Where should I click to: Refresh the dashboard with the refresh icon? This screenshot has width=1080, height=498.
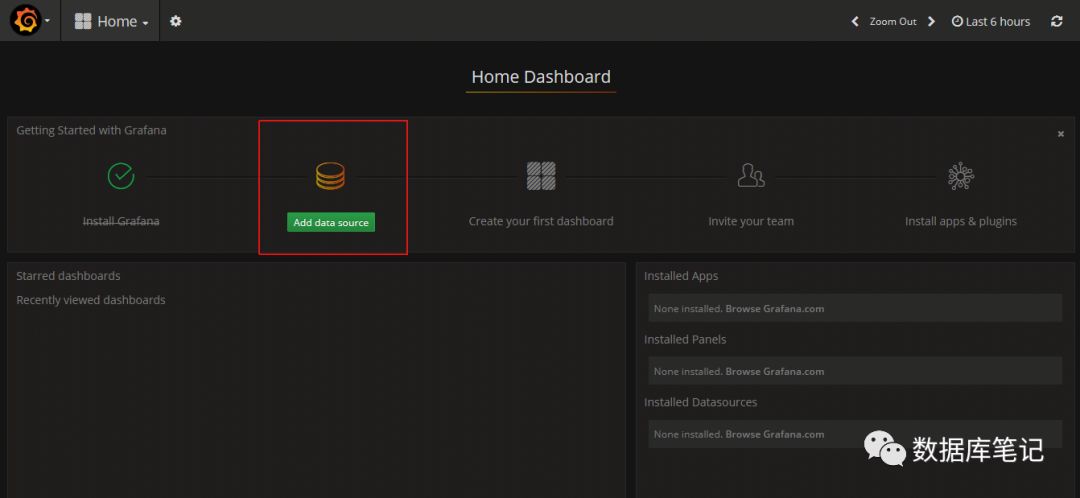pos(1056,21)
